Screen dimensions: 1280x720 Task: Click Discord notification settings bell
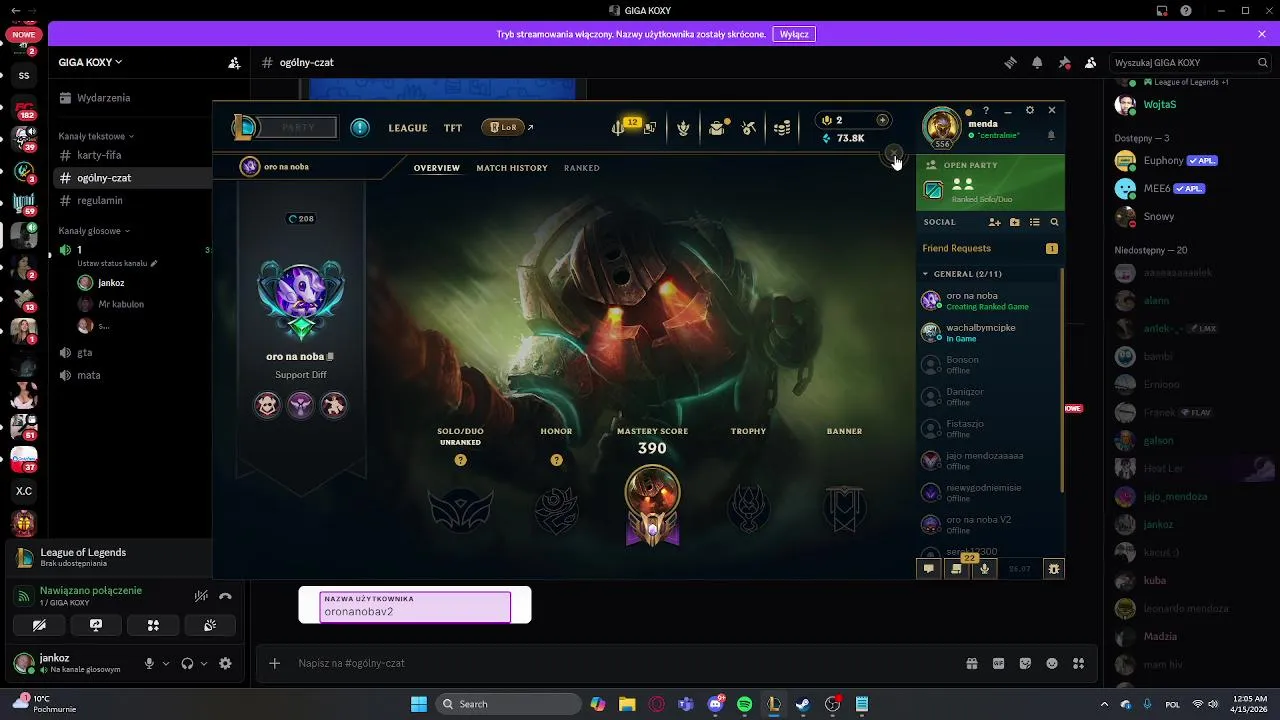[x=1037, y=62]
